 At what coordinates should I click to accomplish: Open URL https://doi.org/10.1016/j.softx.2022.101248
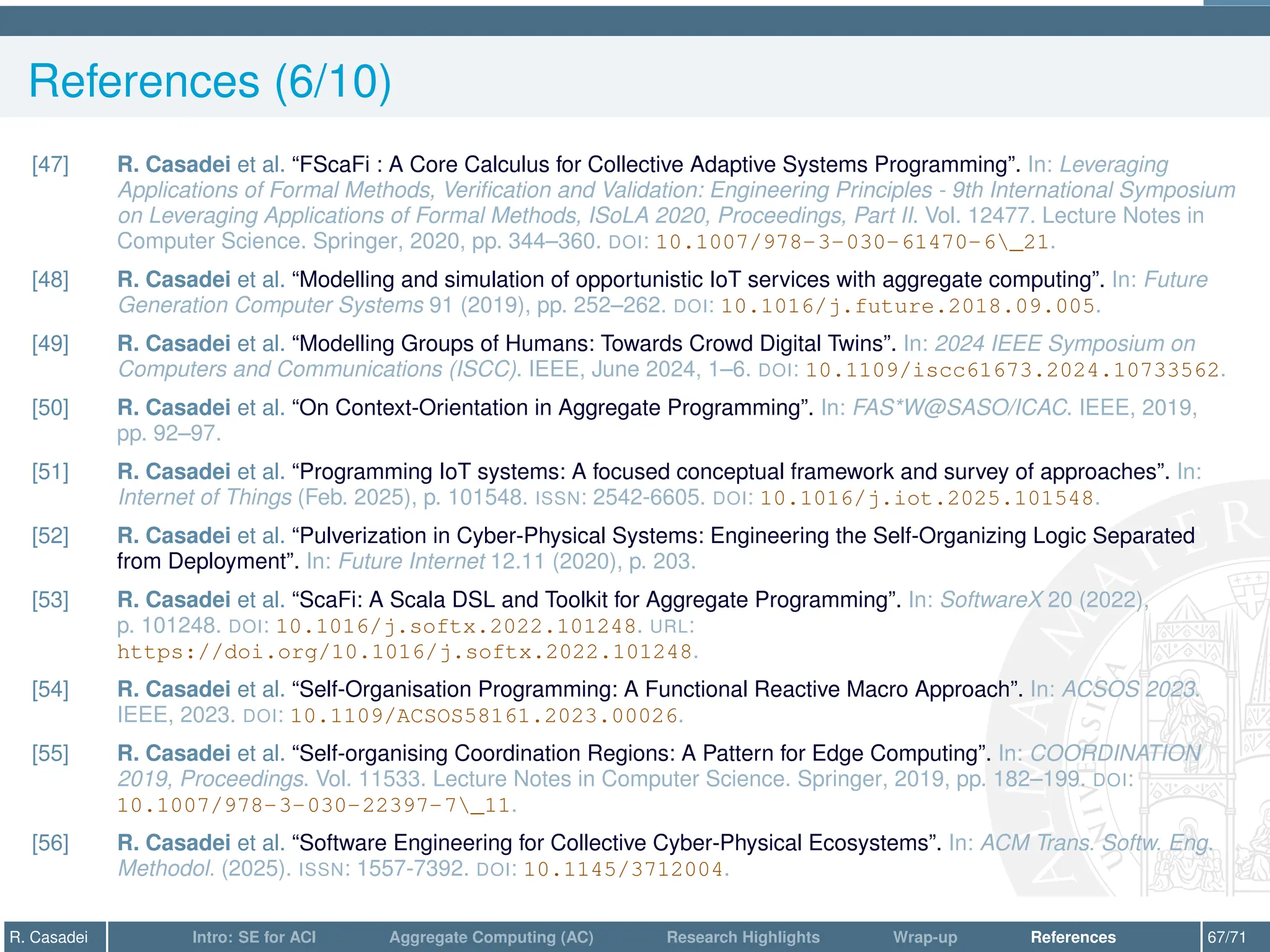click(x=404, y=652)
